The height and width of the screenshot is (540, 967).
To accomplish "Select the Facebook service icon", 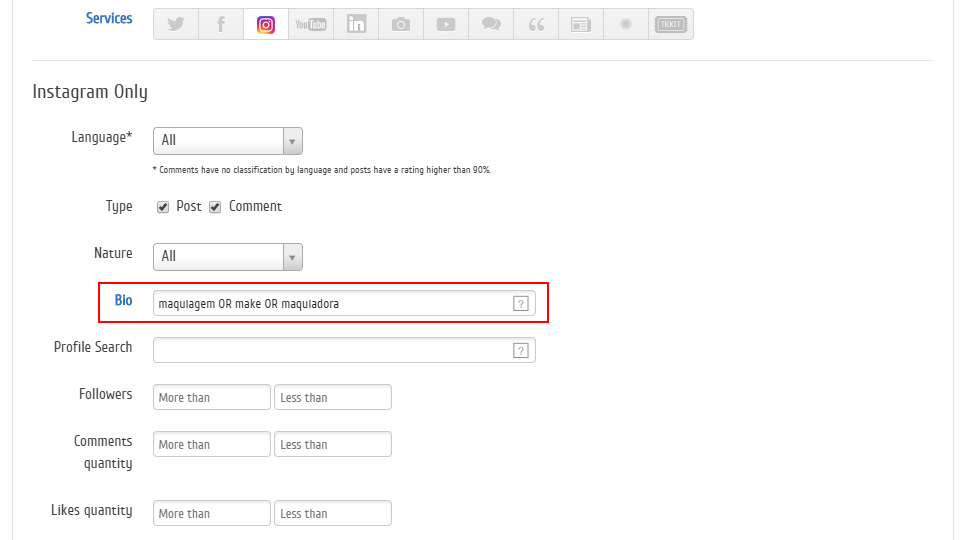I will [x=221, y=25].
